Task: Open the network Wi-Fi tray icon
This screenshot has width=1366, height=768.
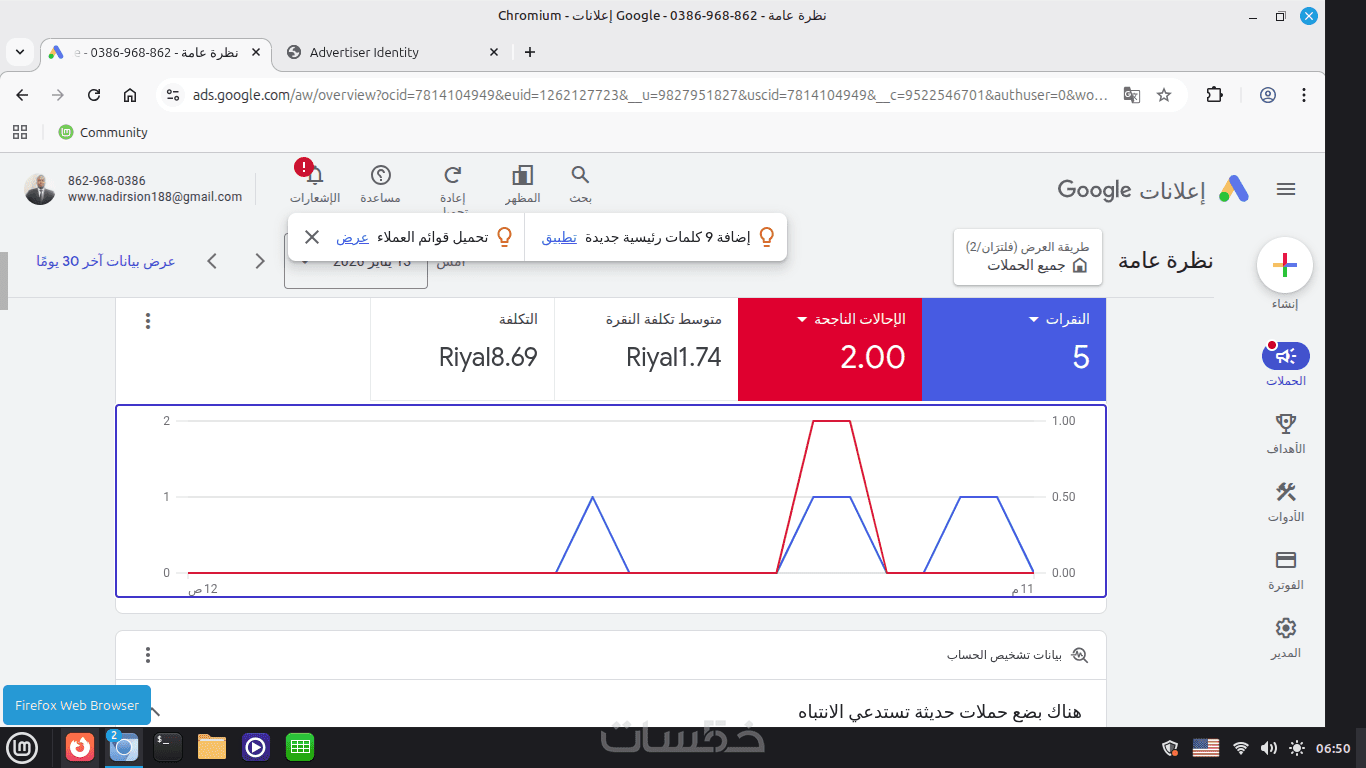Action: (x=1241, y=748)
